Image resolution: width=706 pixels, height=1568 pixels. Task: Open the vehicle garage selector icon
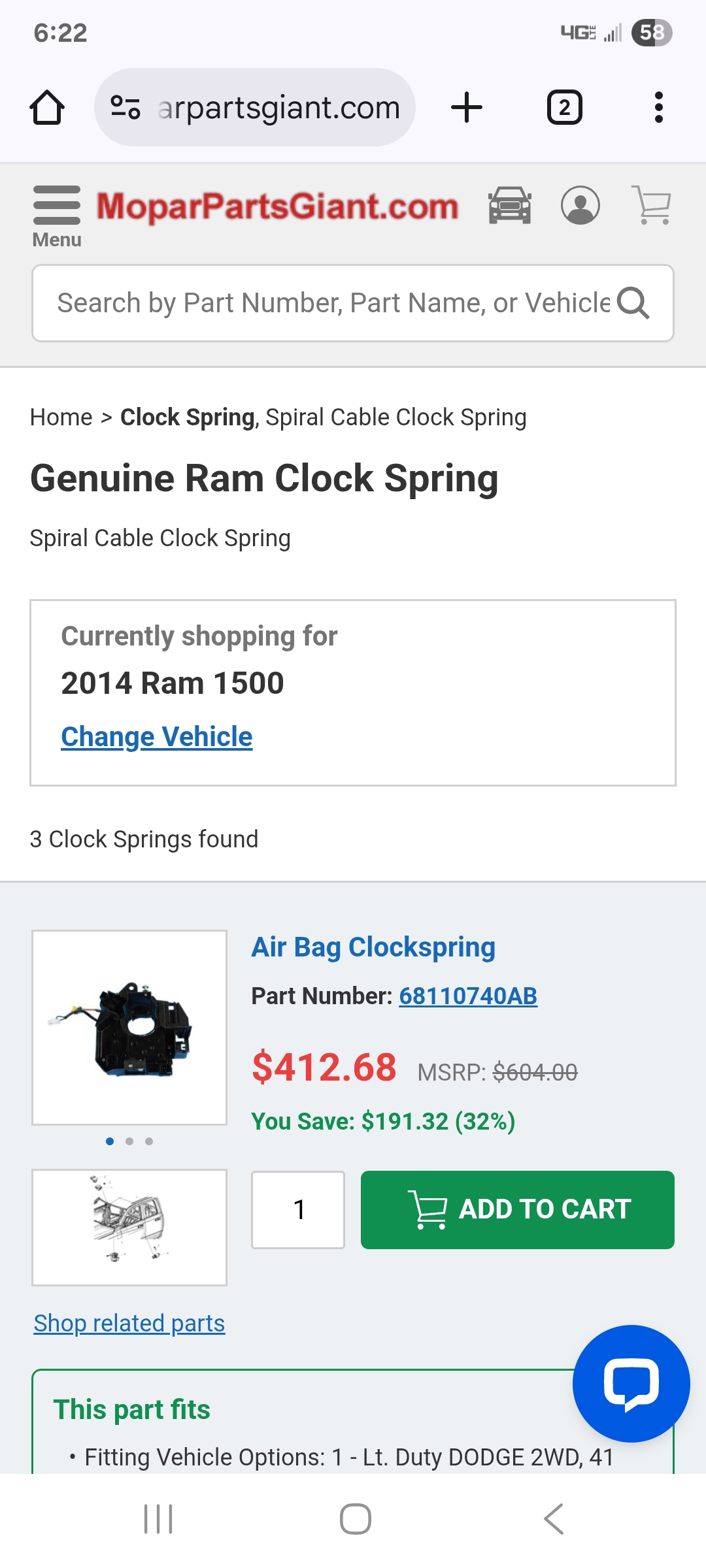point(511,206)
